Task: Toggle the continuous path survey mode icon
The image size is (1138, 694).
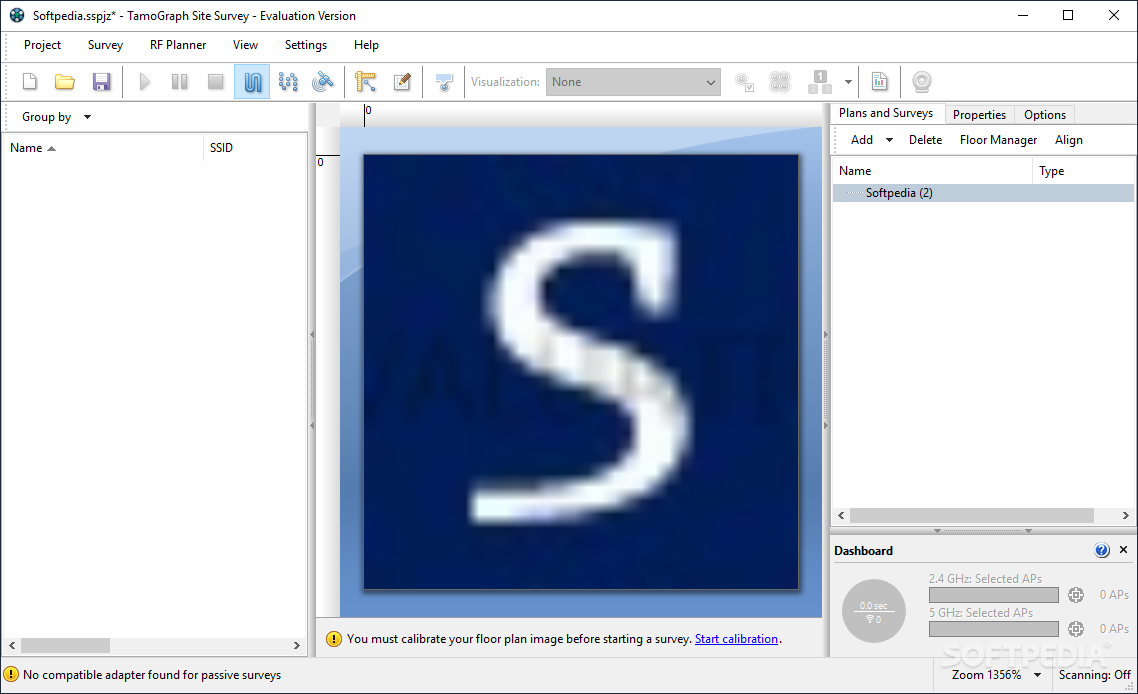Action: click(x=252, y=81)
